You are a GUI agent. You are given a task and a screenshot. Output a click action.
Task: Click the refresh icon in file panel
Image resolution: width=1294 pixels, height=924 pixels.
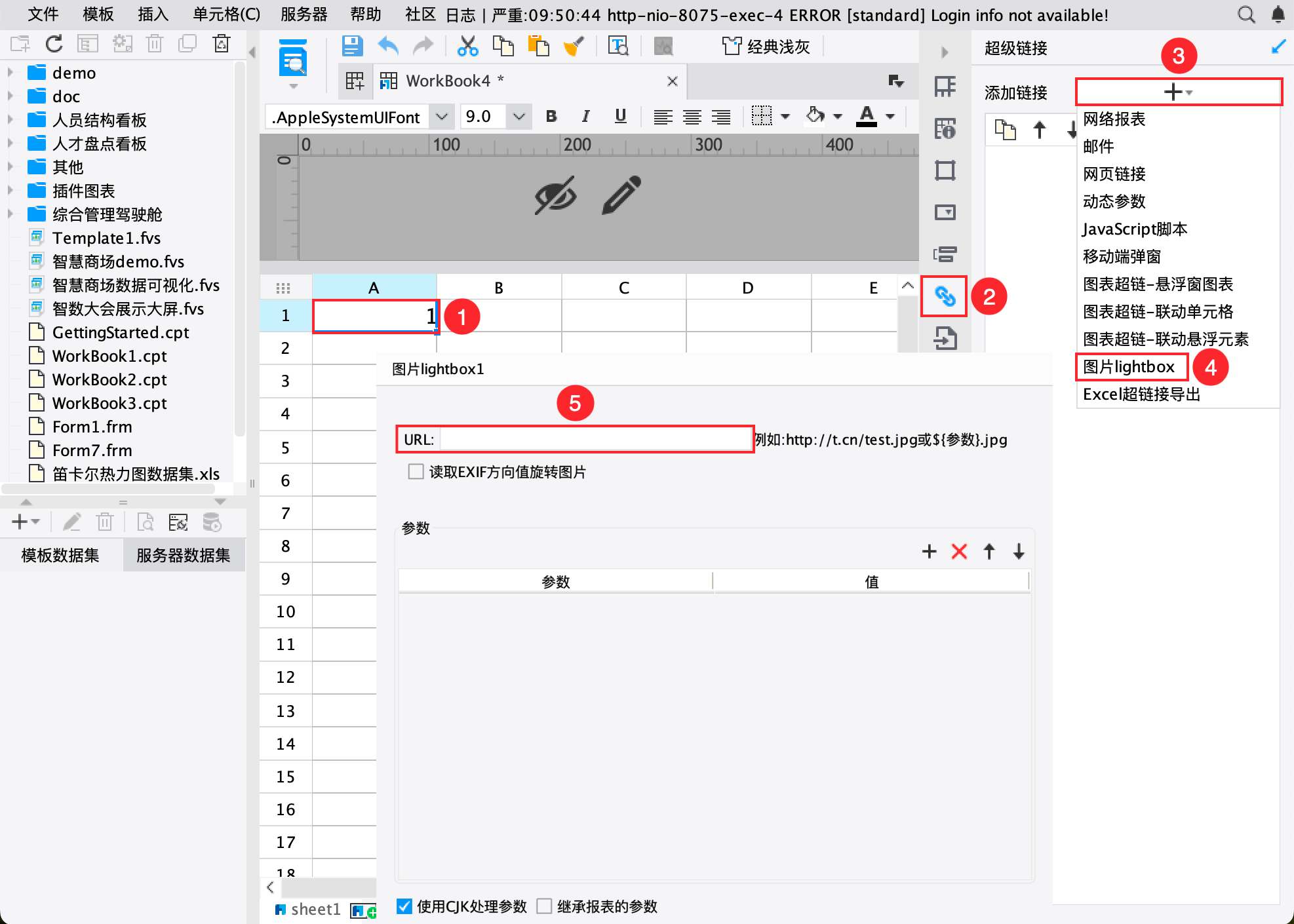(54, 44)
